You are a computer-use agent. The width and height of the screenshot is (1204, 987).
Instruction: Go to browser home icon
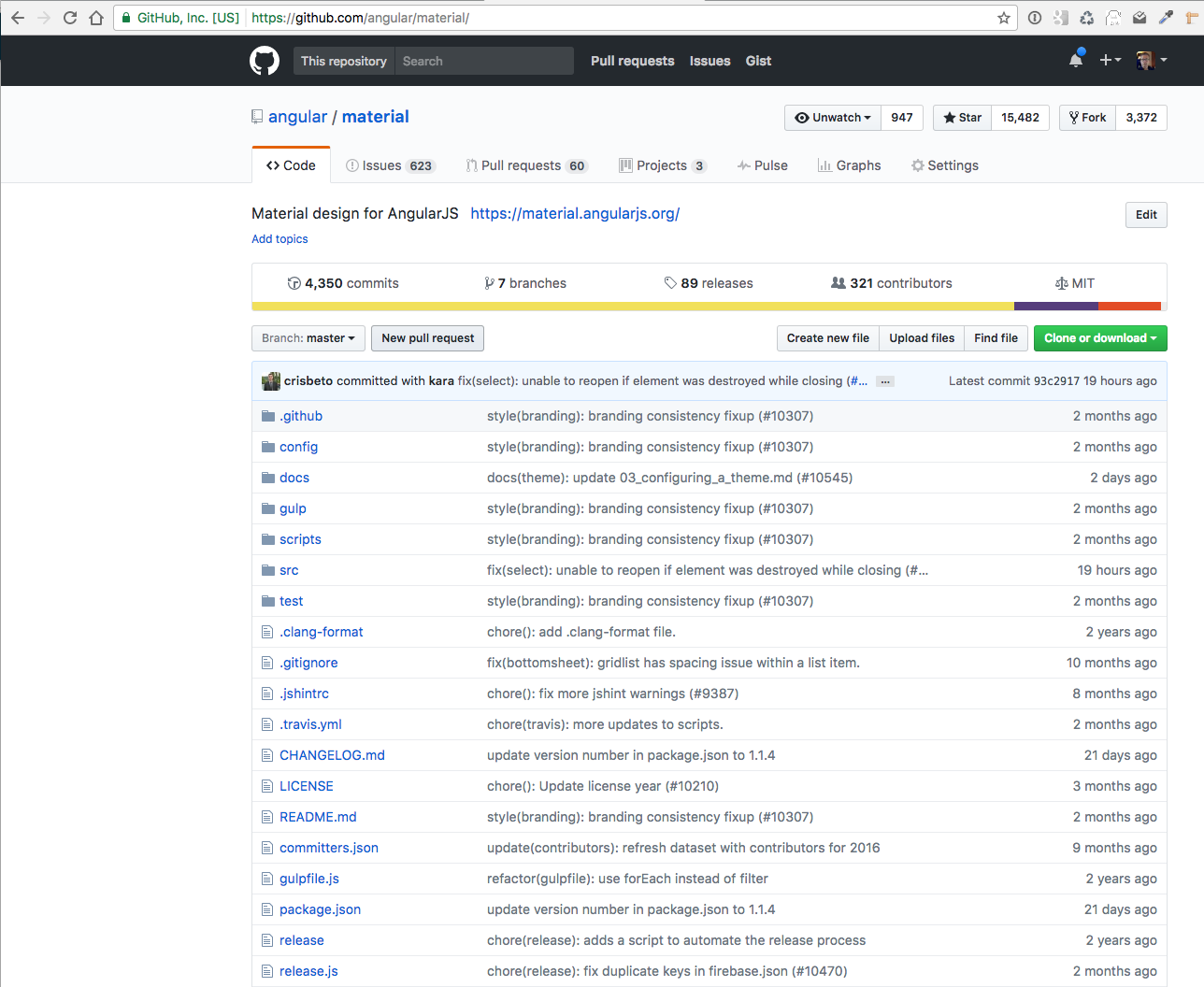tap(96, 18)
